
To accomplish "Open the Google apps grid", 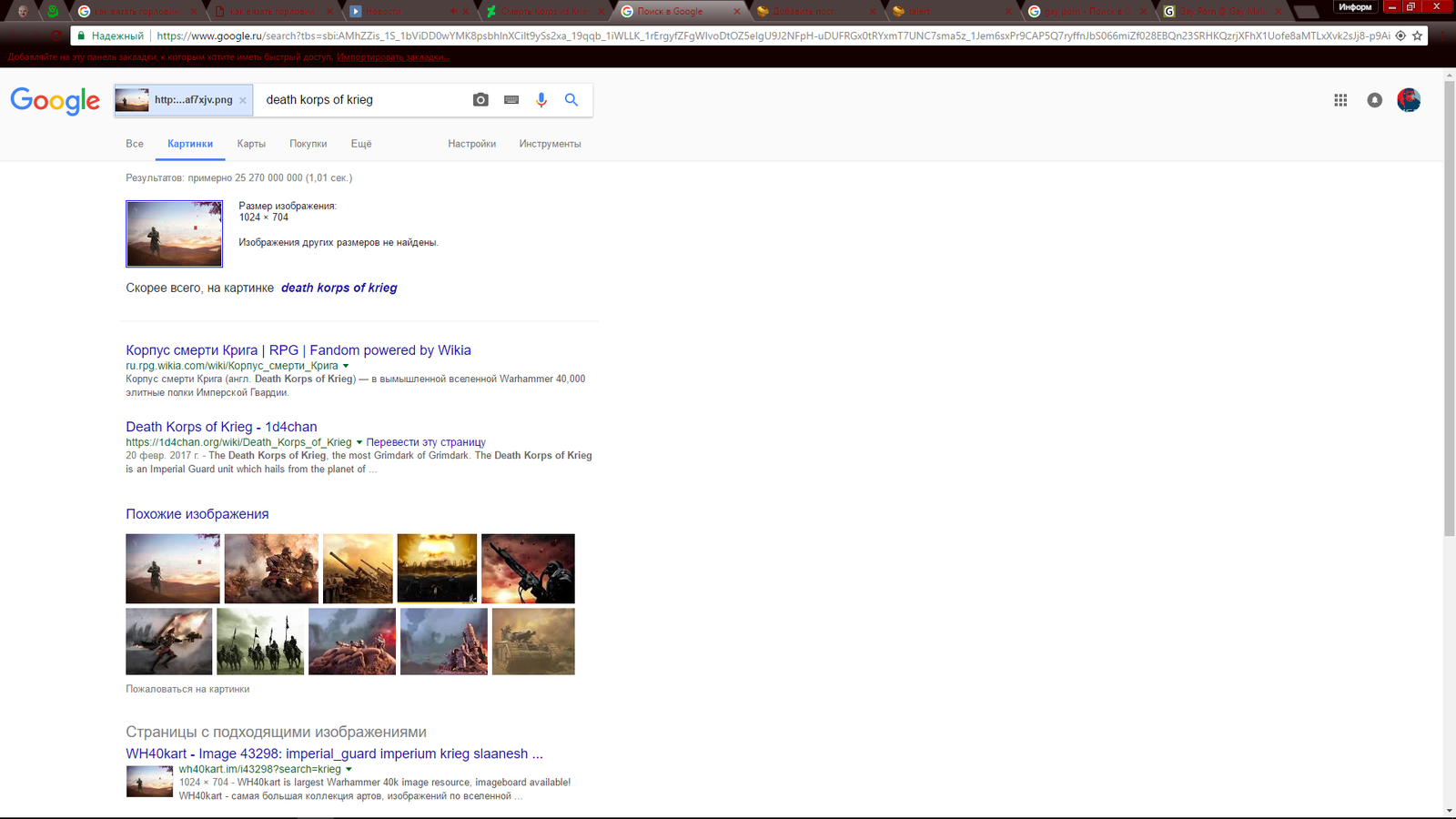I will point(1340,100).
